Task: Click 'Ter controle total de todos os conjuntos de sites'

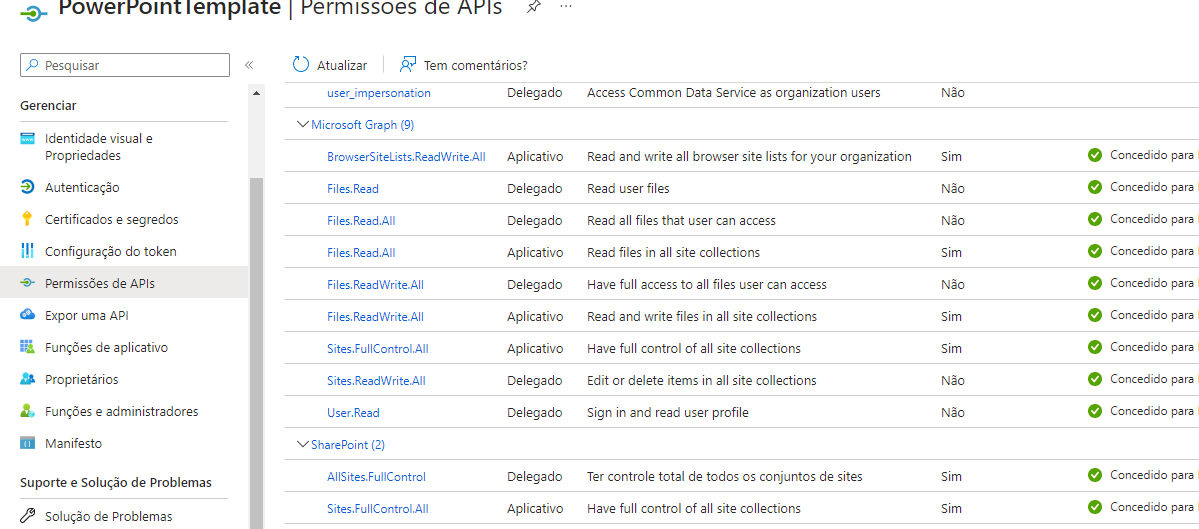Action: [x=724, y=477]
